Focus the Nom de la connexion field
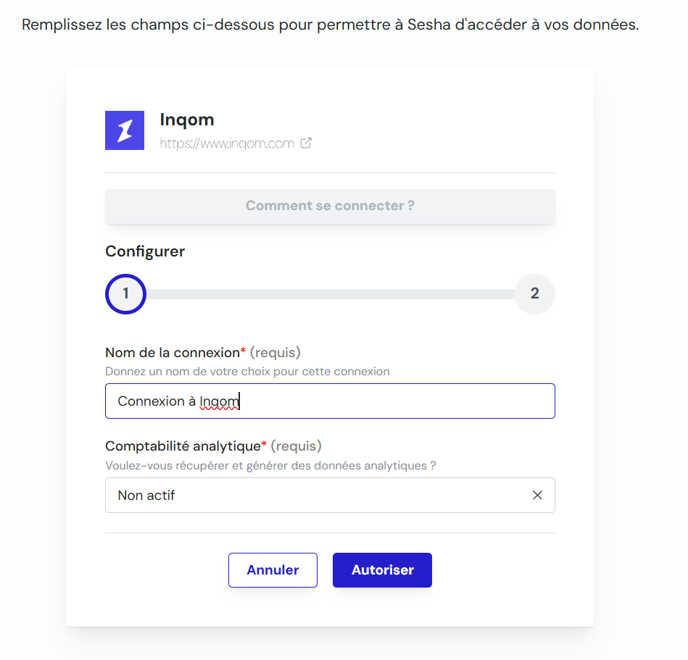This screenshot has height=660, width=688. tap(330, 401)
